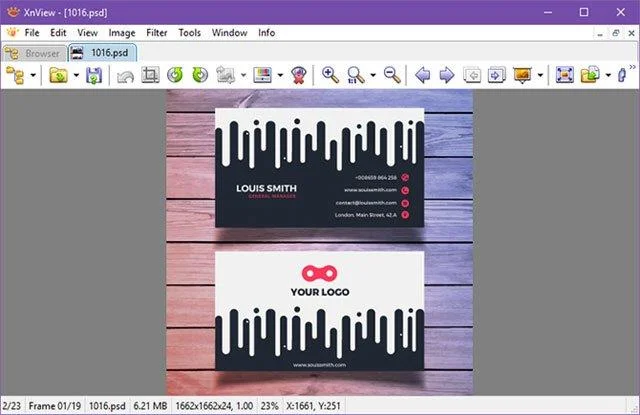Viewport: 640px width, 415px height.
Task: Click the Undo arrow icon
Action: [x=125, y=76]
